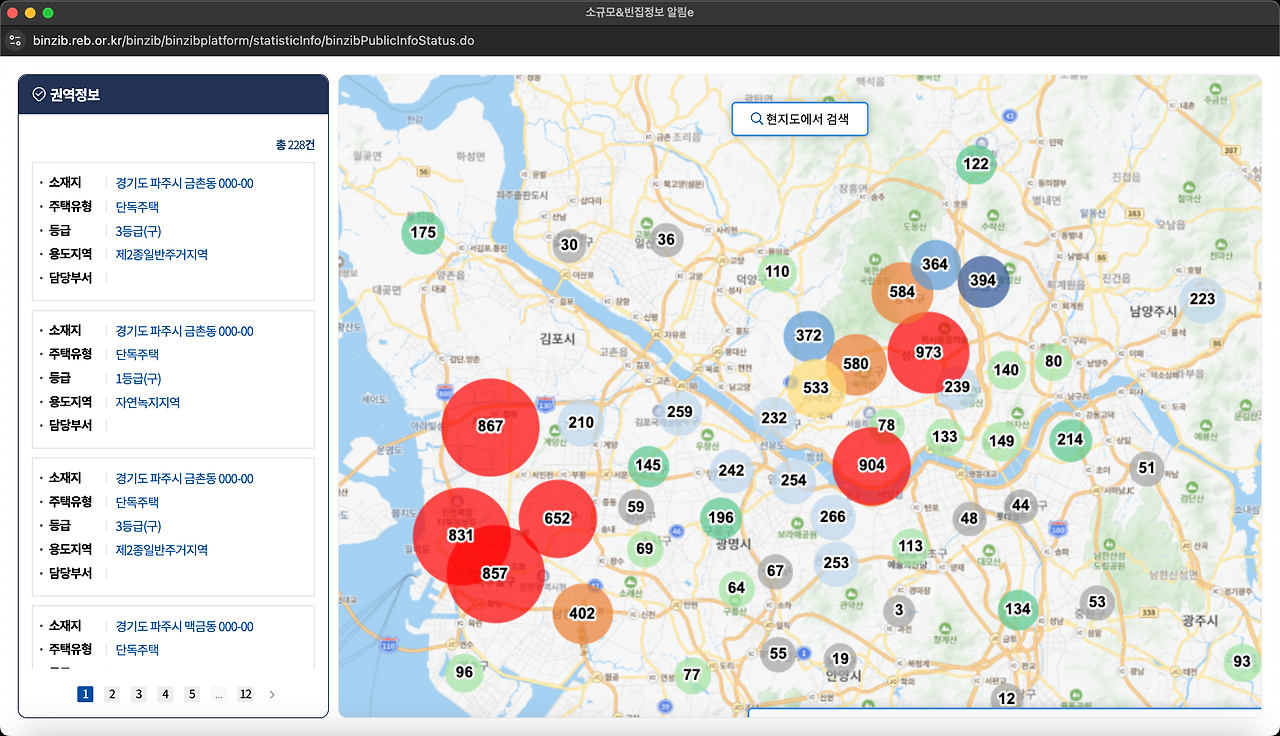This screenshot has width=1280, height=736.
Task: Click the 현지도에서 검색 button
Action: (799, 119)
